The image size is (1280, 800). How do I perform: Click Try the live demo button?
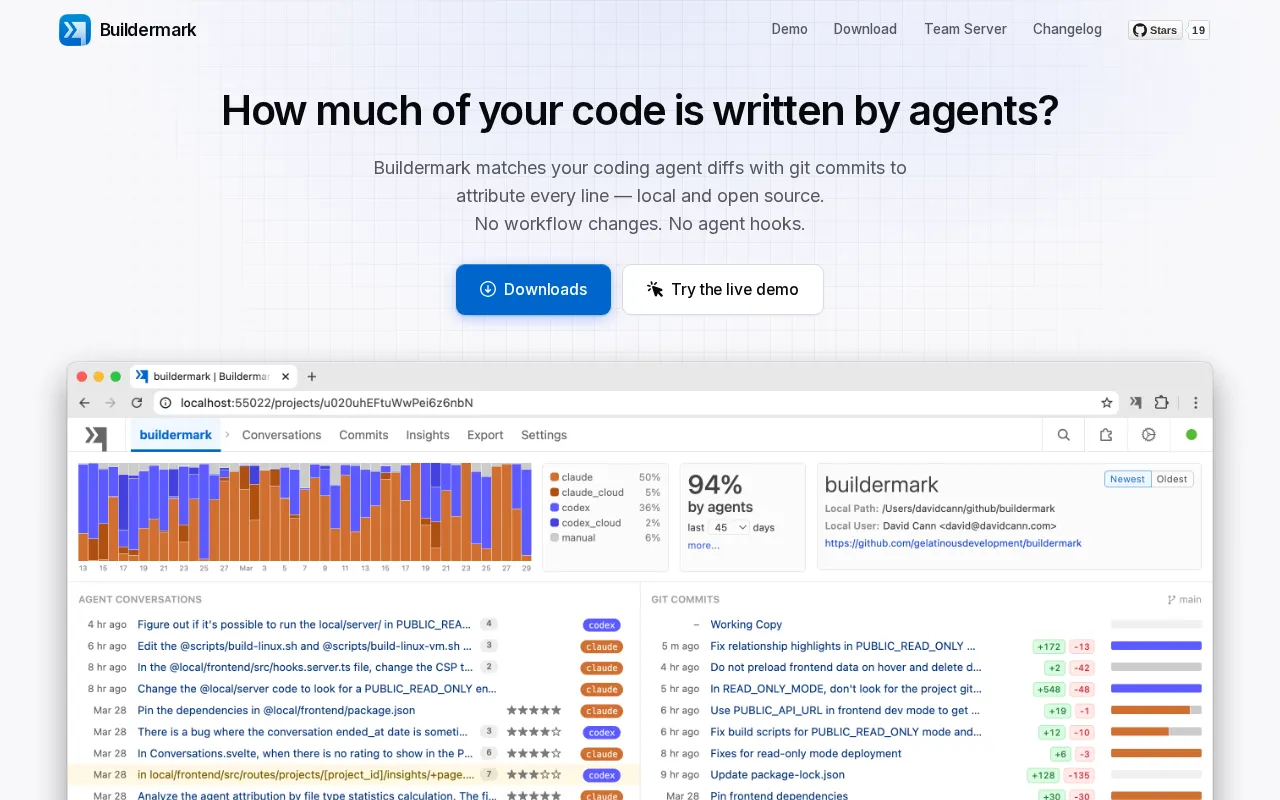pos(723,289)
